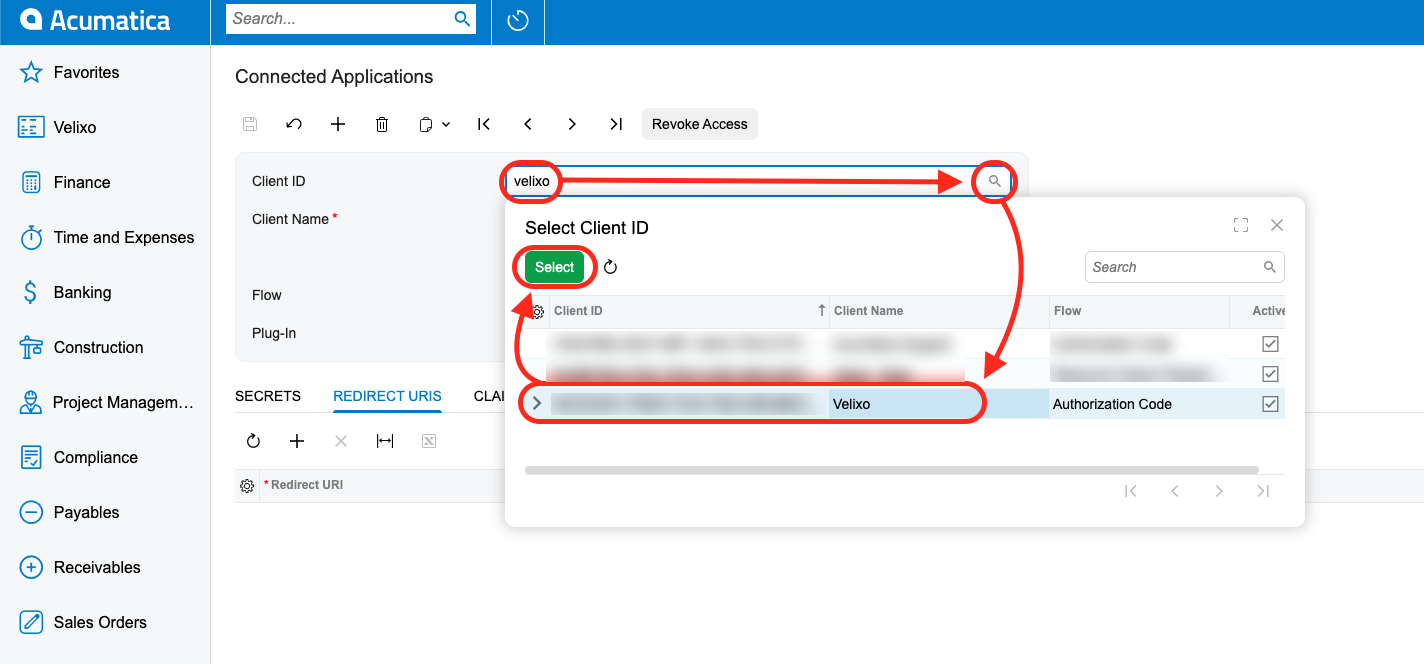
Task: Add a Redirect URI row
Action: (297, 441)
